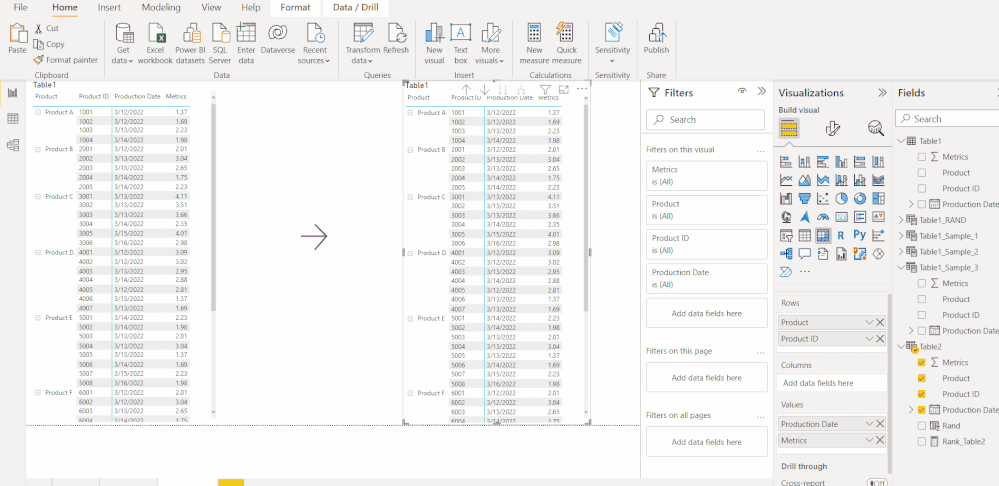The image size is (999, 486).
Task: Switch to the Modeling ribbon tab
Action: (161, 8)
